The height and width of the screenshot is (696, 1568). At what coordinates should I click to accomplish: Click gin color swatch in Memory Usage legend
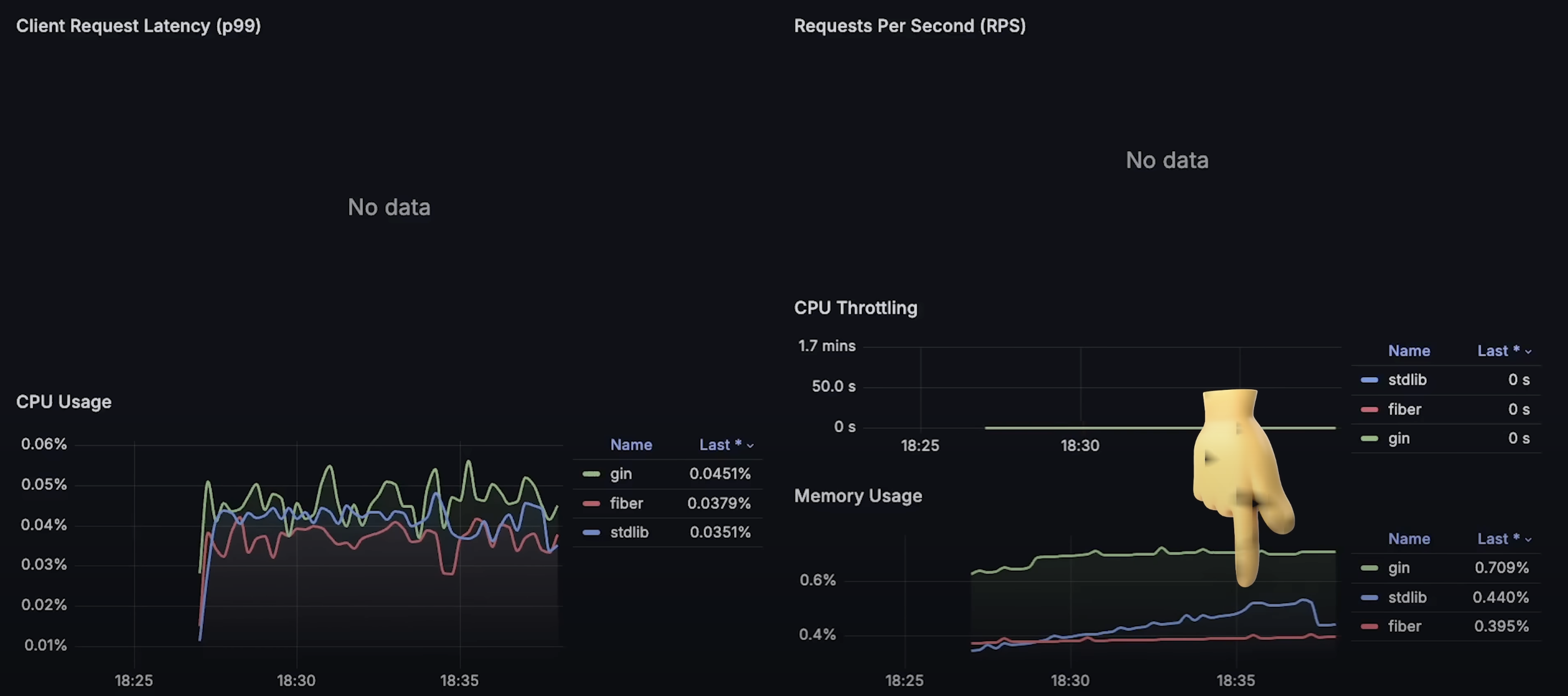tap(1369, 567)
